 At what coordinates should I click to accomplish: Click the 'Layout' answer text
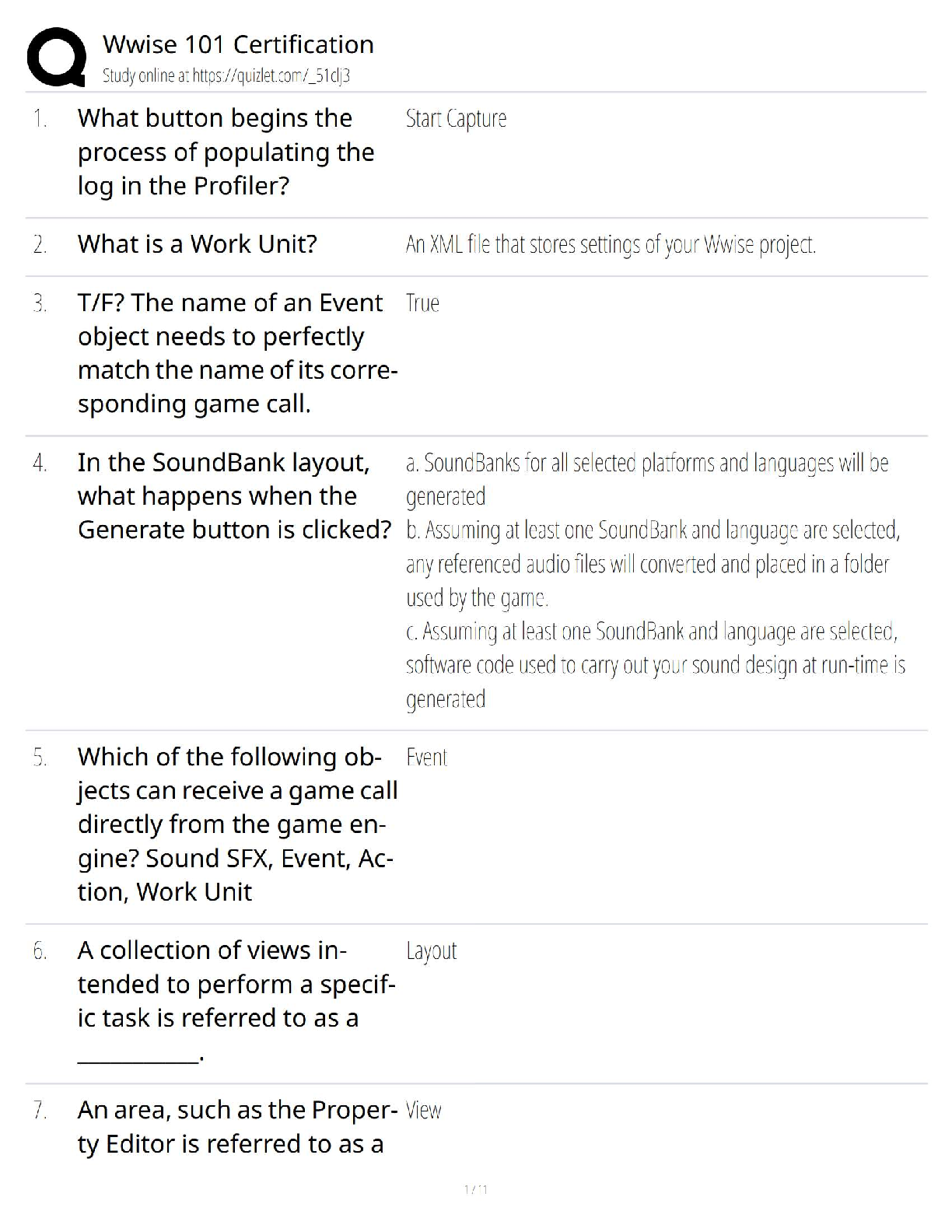[x=431, y=951]
